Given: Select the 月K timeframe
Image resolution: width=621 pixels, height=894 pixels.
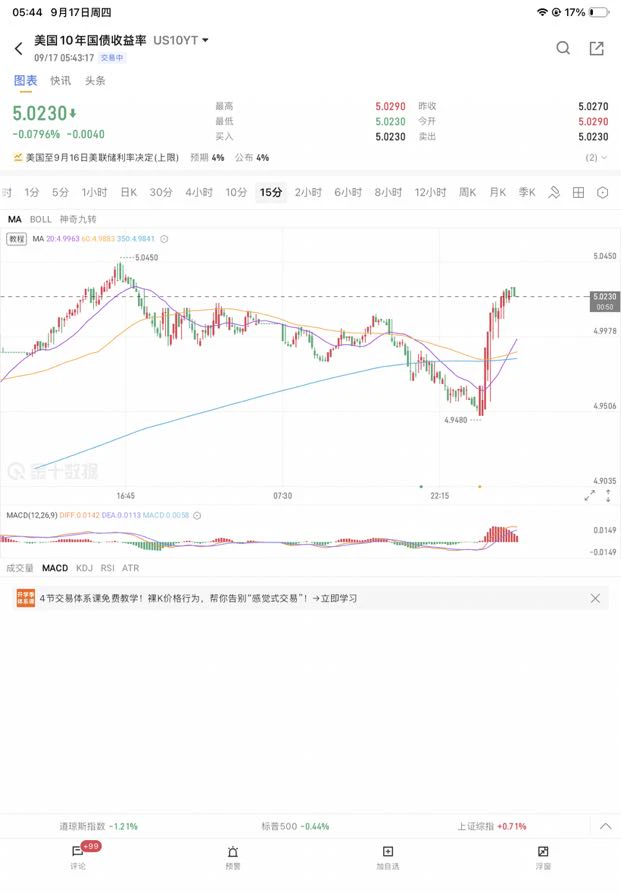Looking at the screenshot, I should 498,193.
